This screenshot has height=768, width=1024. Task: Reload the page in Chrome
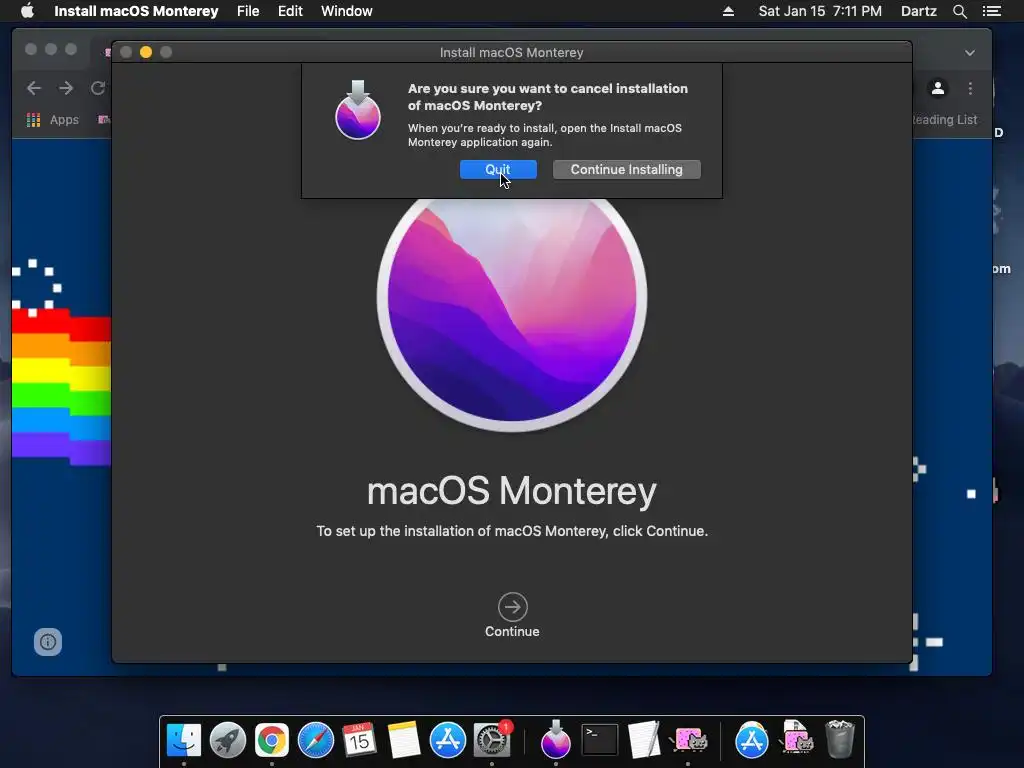click(98, 88)
